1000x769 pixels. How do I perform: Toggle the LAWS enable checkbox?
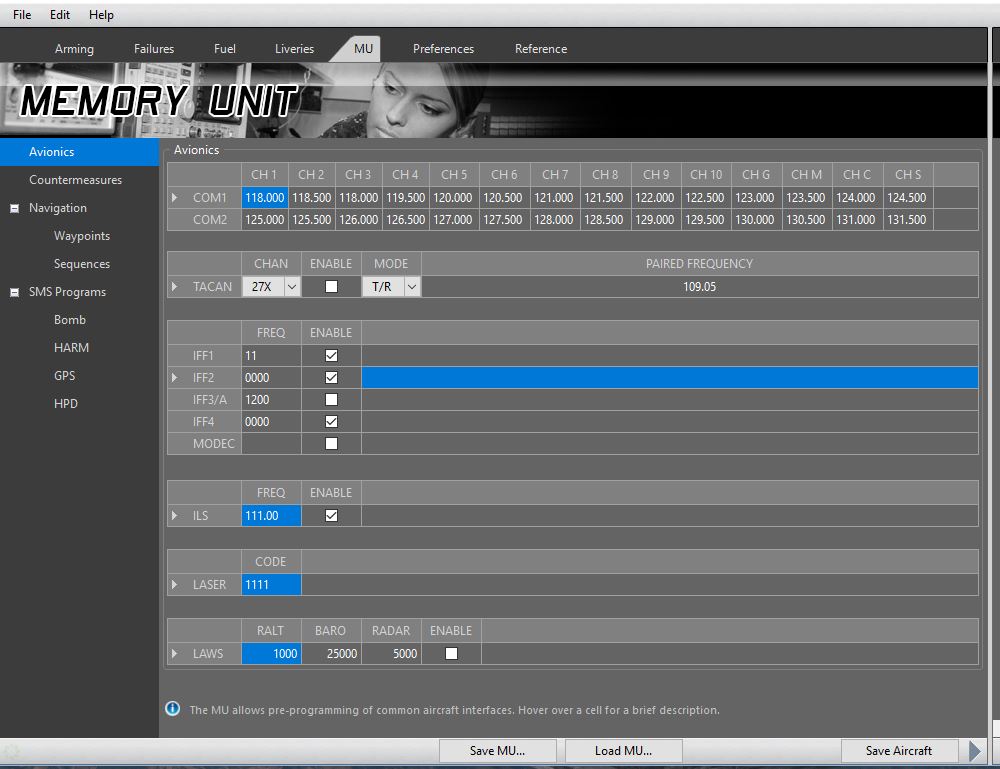pyautogui.click(x=451, y=654)
